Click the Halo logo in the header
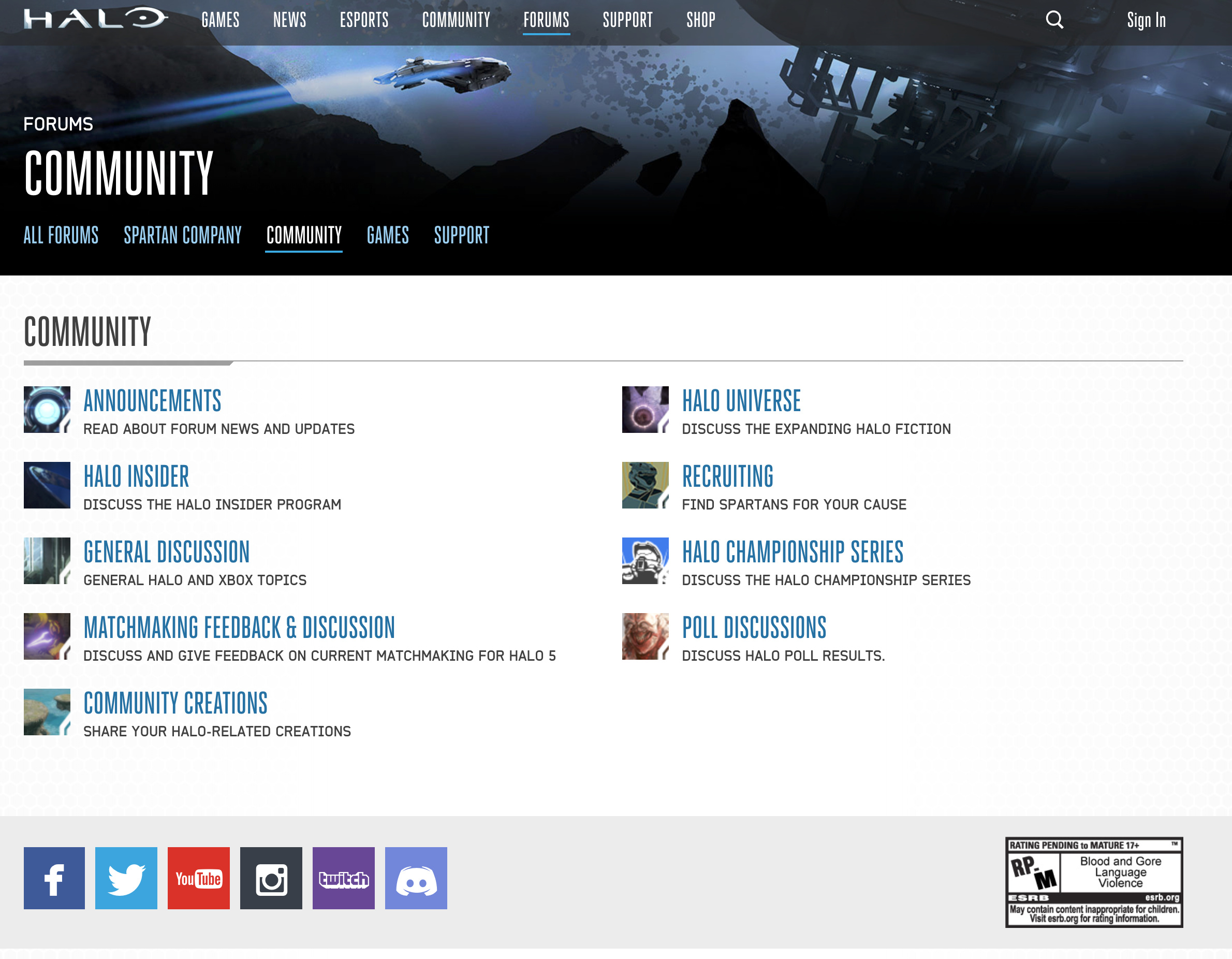Image resolution: width=1232 pixels, height=959 pixels. pyautogui.click(x=96, y=19)
